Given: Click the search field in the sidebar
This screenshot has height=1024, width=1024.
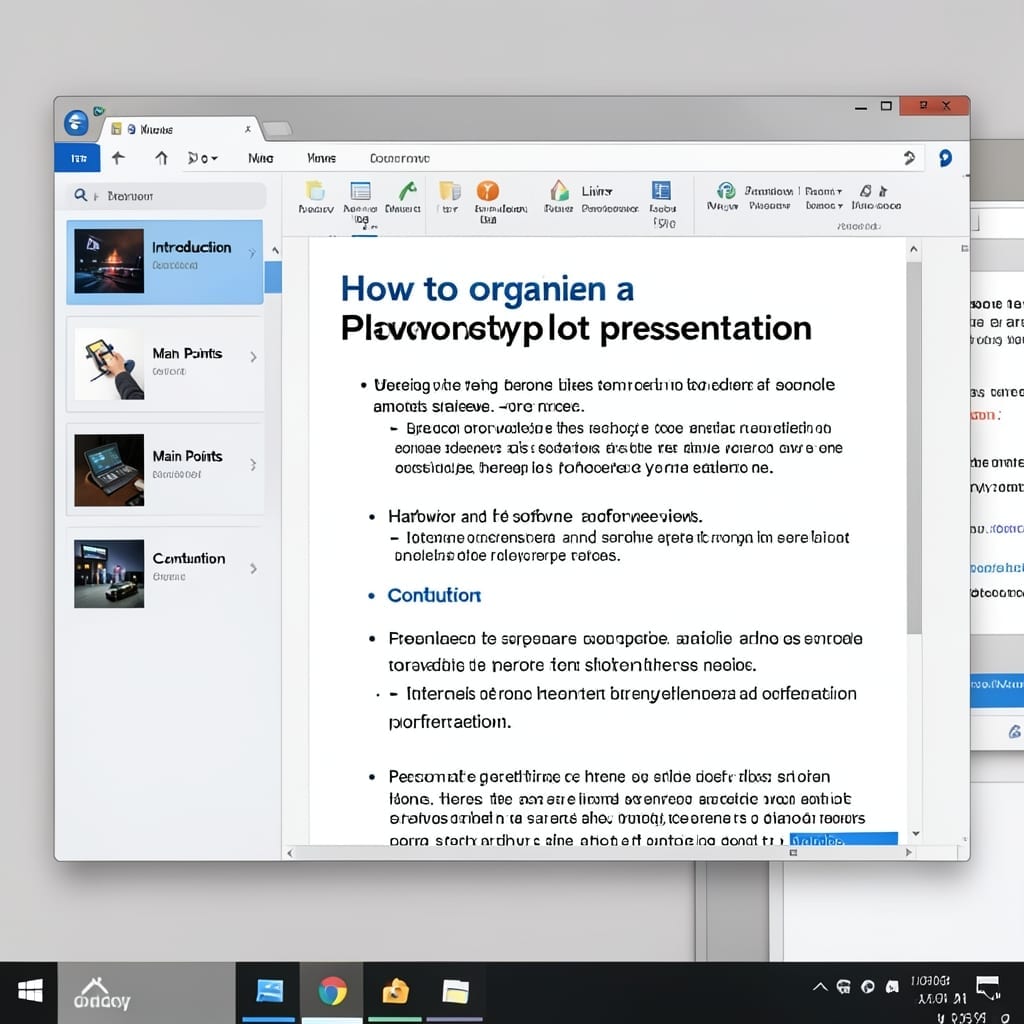Looking at the screenshot, I should click(166, 196).
